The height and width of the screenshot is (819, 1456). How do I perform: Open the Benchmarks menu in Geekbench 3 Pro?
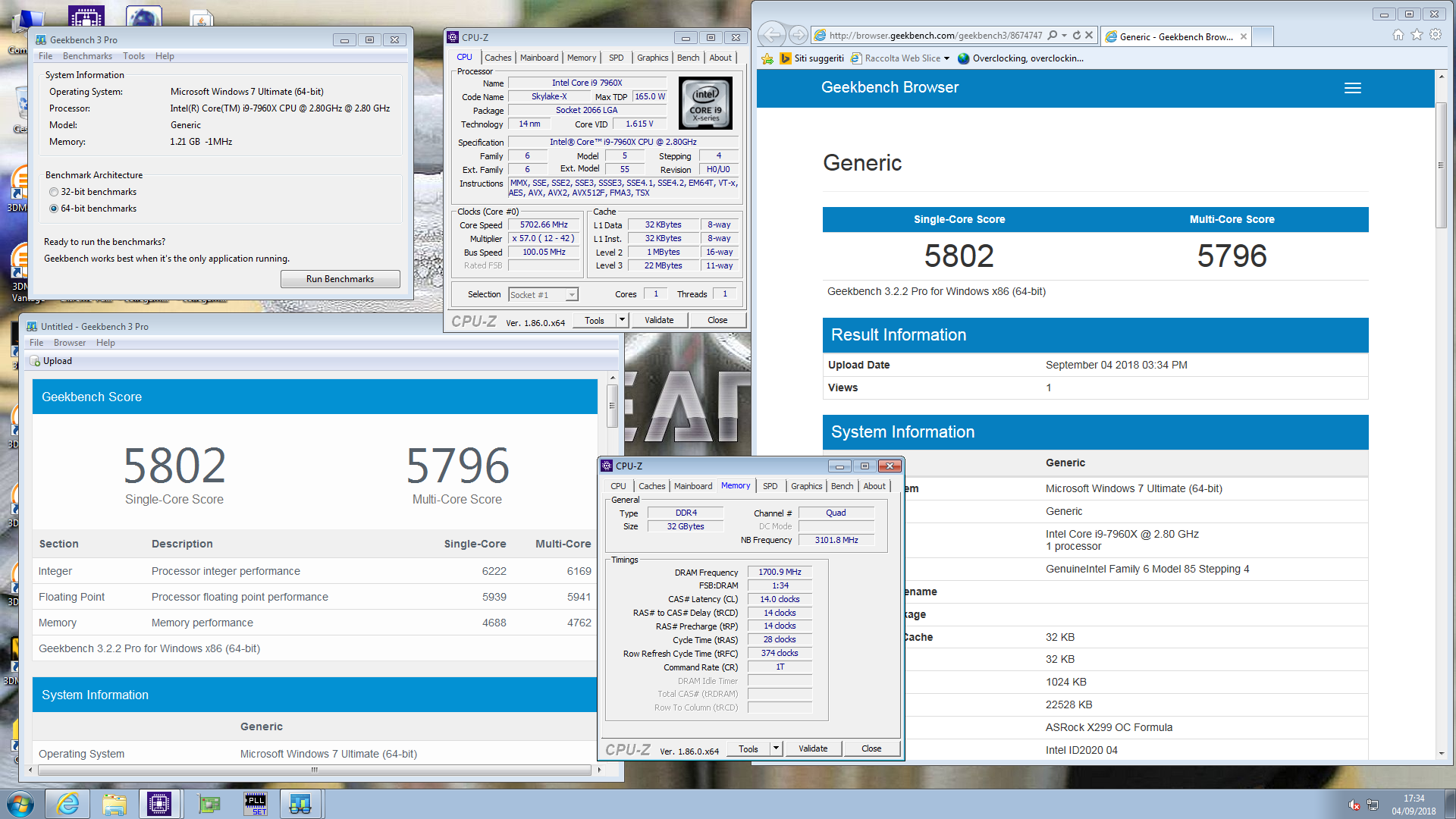pyautogui.click(x=87, y=56)
